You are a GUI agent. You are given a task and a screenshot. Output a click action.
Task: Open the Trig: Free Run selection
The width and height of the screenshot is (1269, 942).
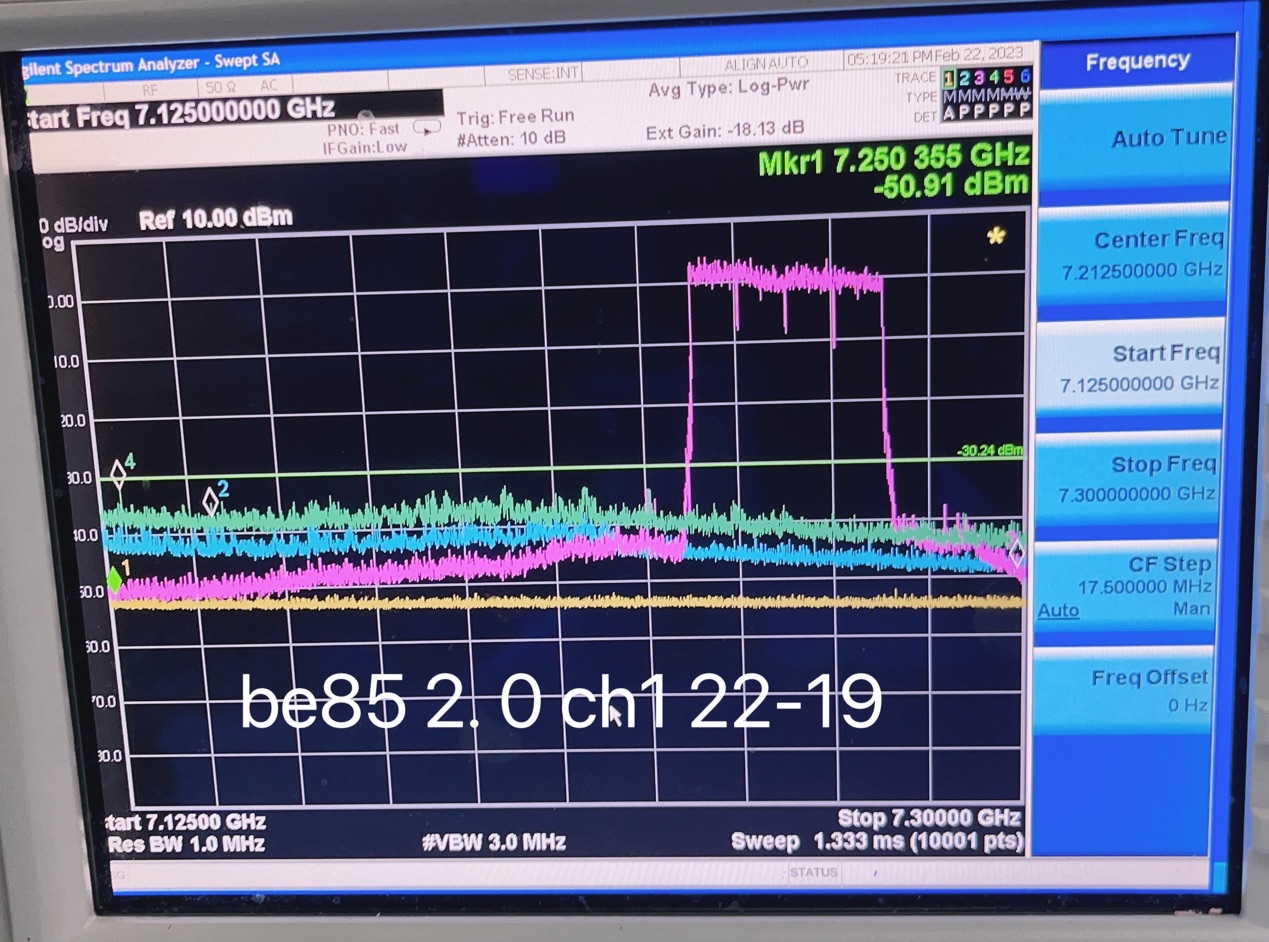point(515,115)
